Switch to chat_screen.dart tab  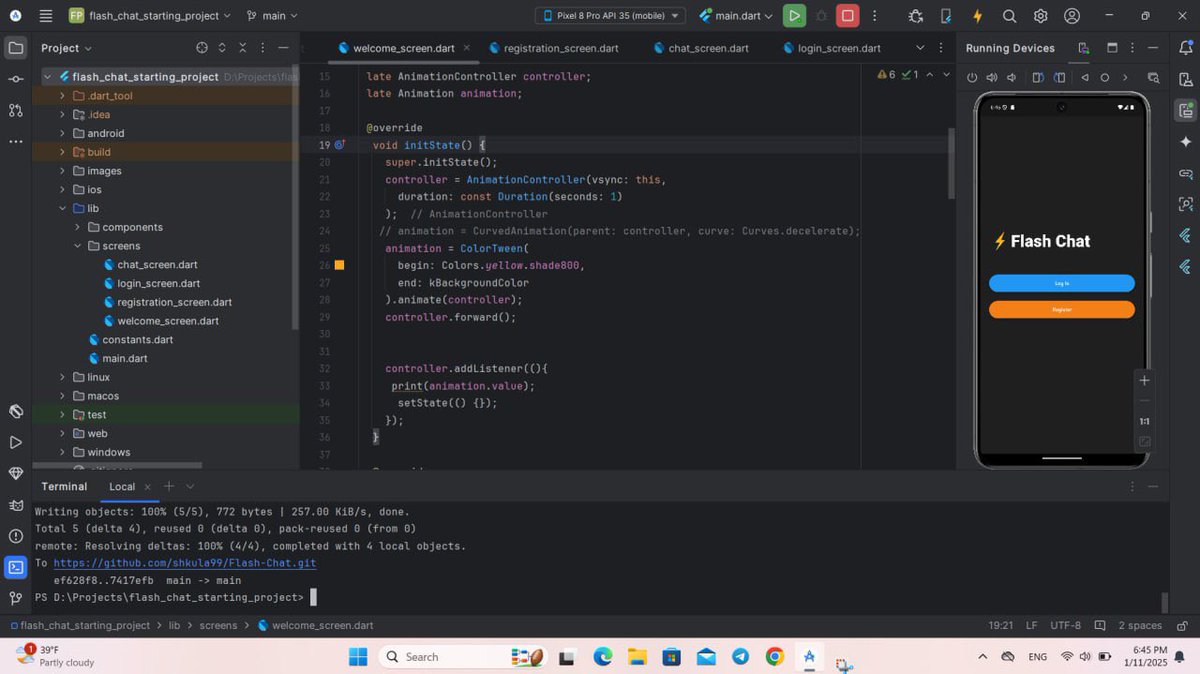coord(700,48)
